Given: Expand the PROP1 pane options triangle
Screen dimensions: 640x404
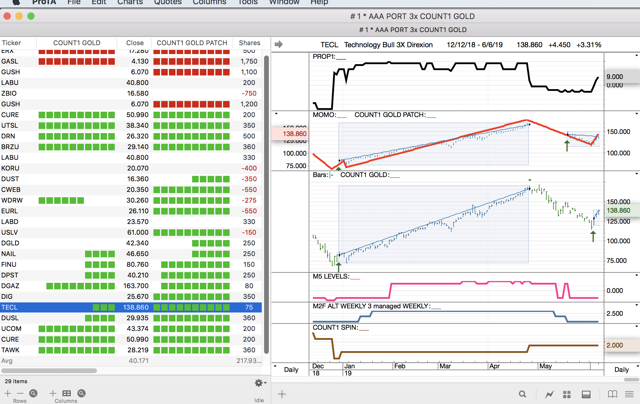Looking at the screenshot, I should [636, 55].
